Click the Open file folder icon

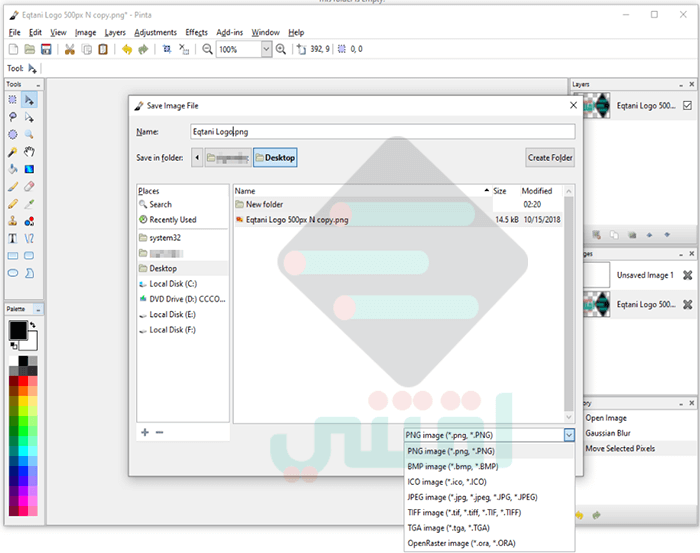(x=29, y=49)
